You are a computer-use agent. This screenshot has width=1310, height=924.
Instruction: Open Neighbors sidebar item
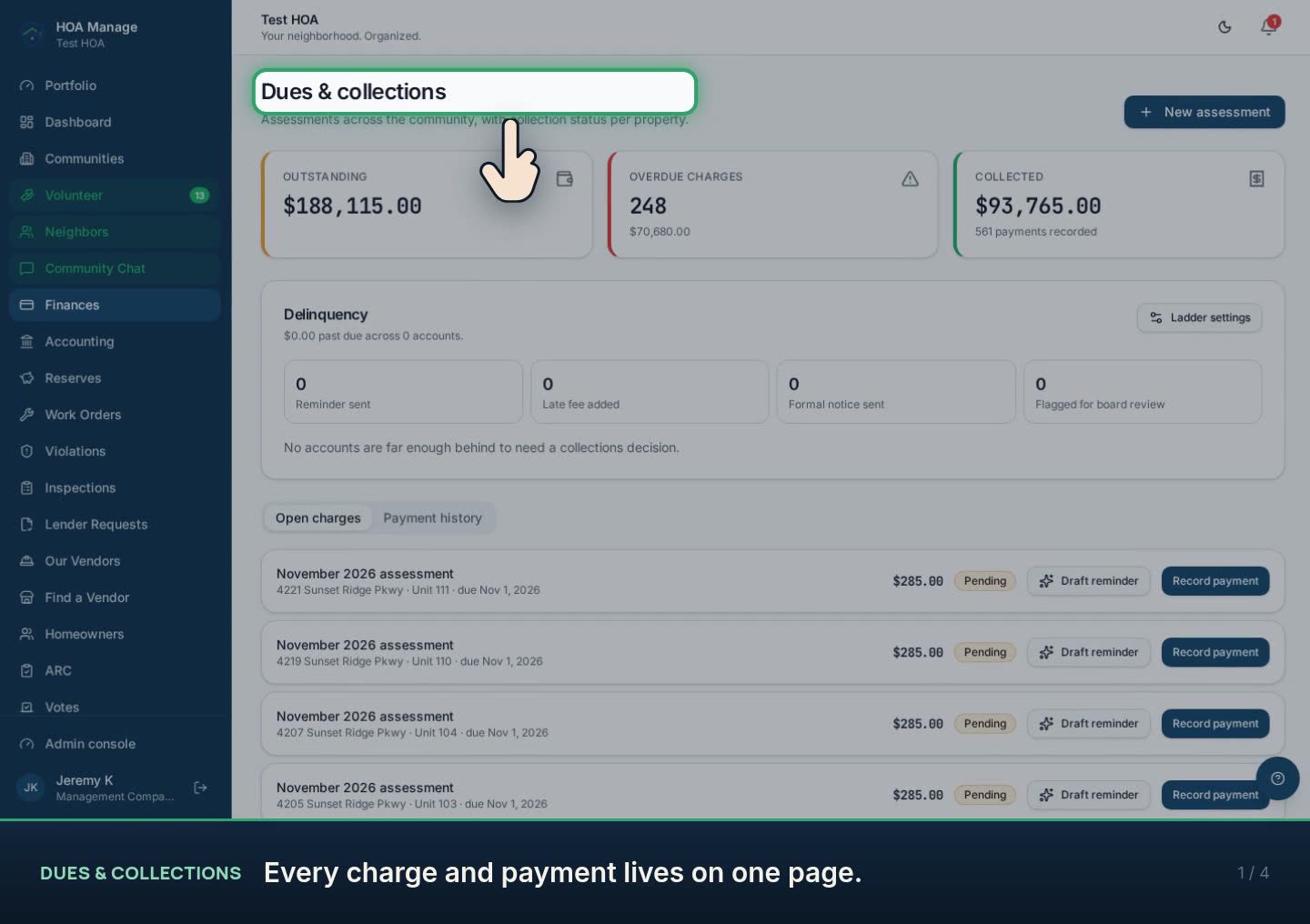click(x=115, y=231)
